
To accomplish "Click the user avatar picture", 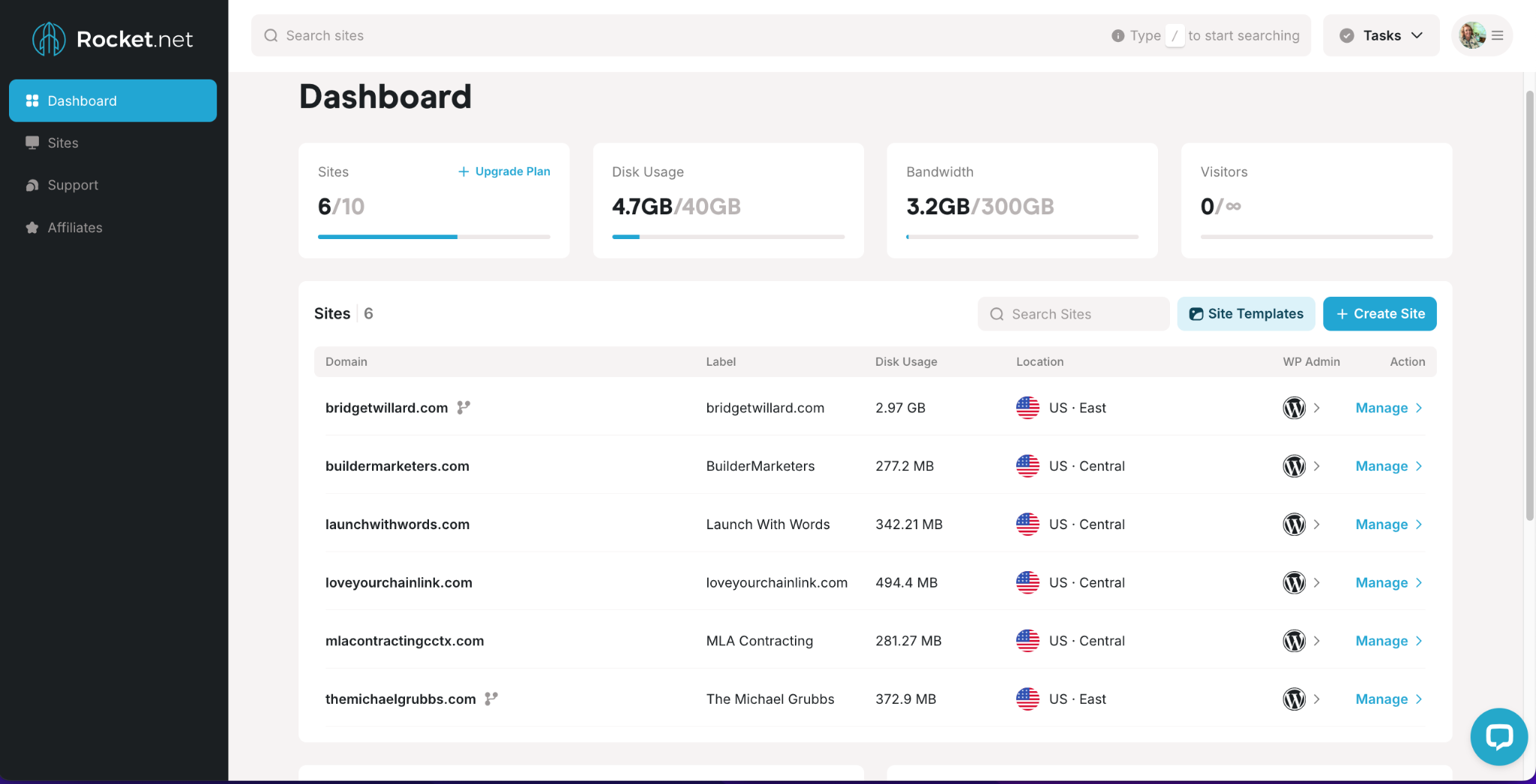I will click(x=1472, y=35).
